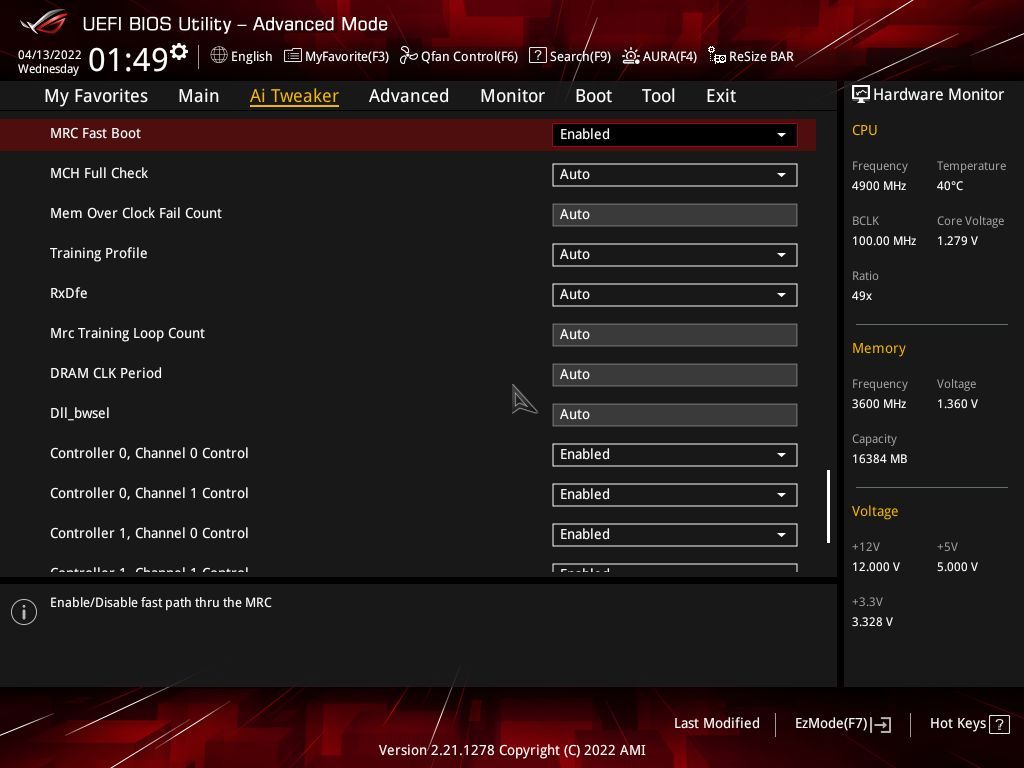Open the Advanced tab

[x=409, y=96]
